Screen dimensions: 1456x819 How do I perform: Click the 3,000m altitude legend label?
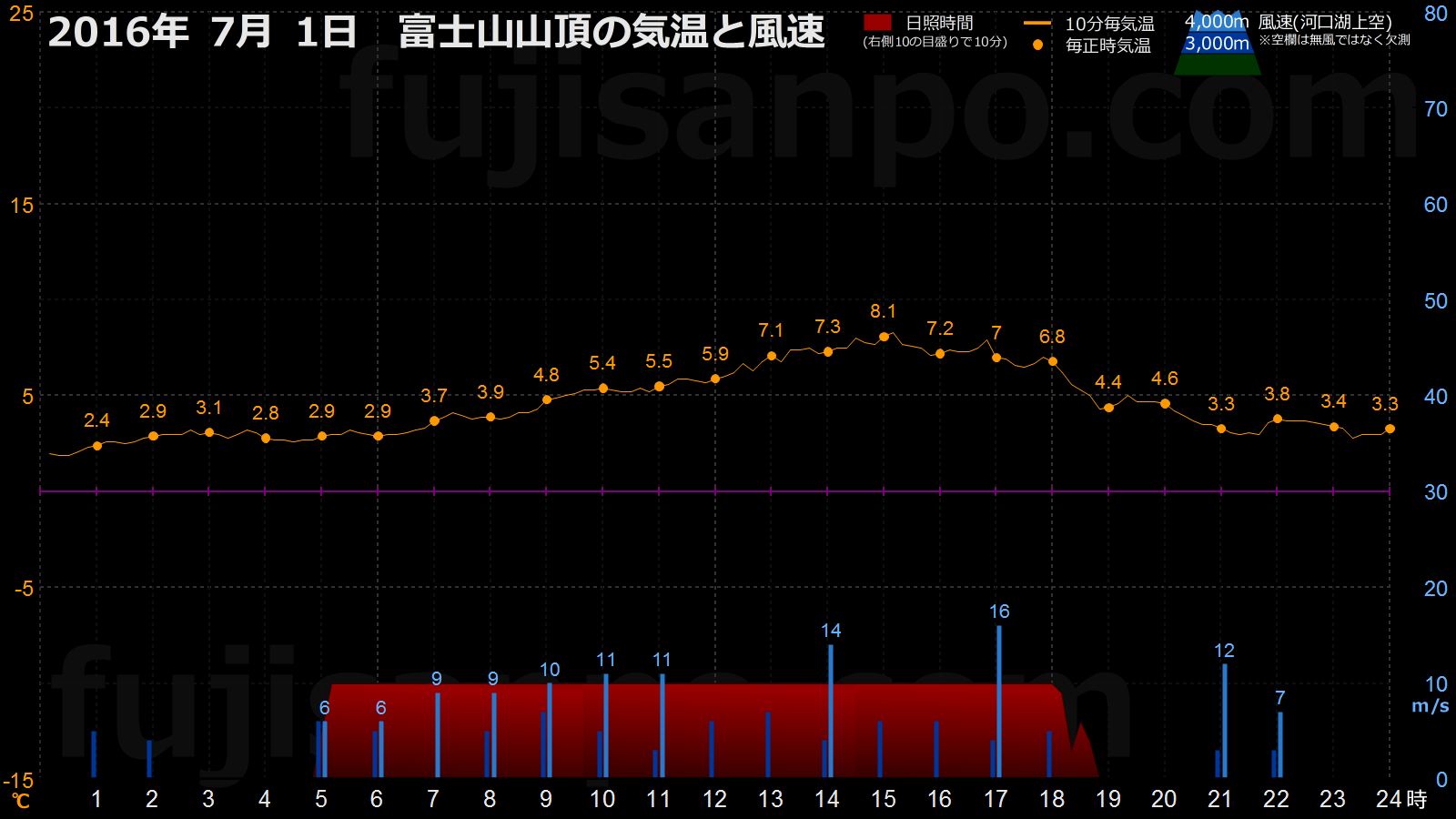click(1217, 43)
